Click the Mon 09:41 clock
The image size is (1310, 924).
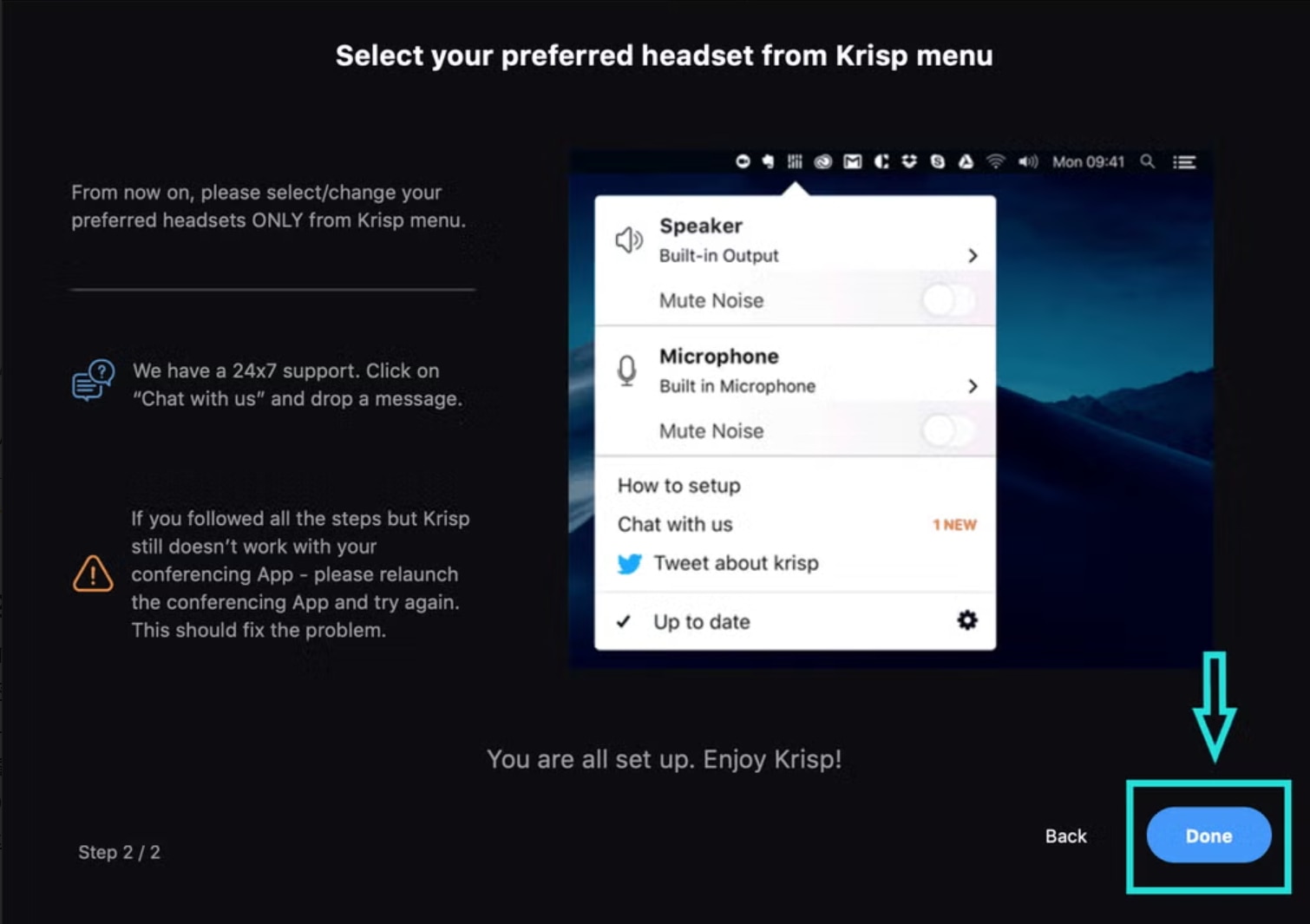(1088, 161)
